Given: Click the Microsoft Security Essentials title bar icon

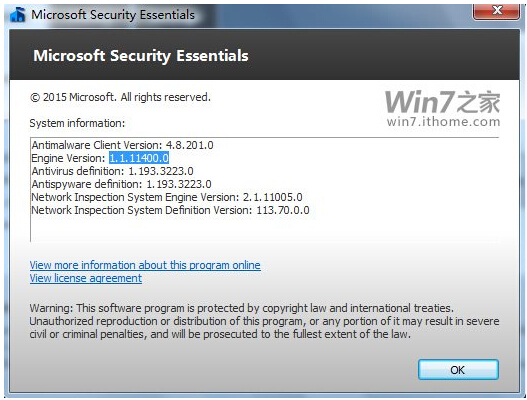Looking at the screenshot, I should point(18,15).
